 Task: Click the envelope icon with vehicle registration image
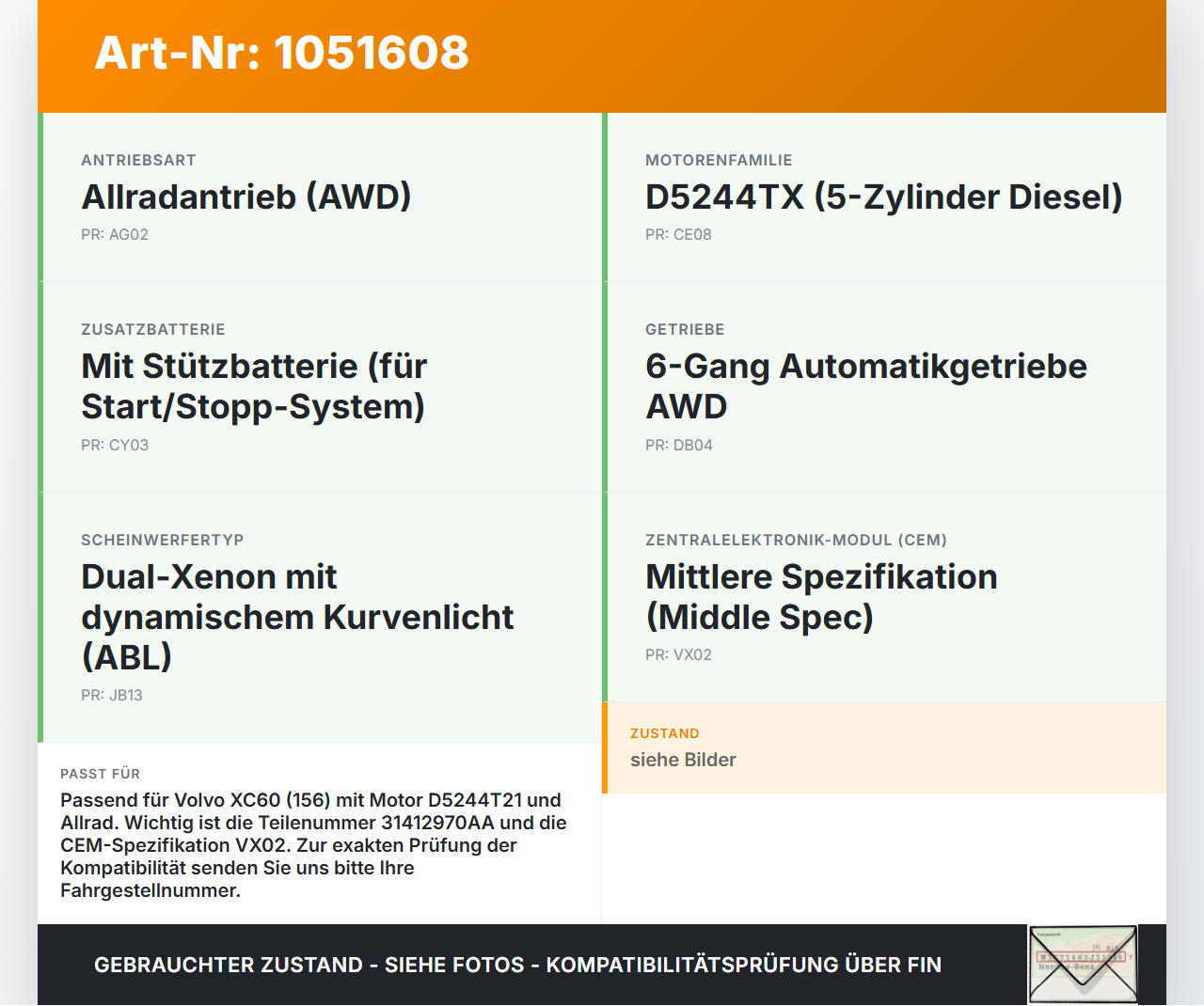click(x=1083, y=965)
